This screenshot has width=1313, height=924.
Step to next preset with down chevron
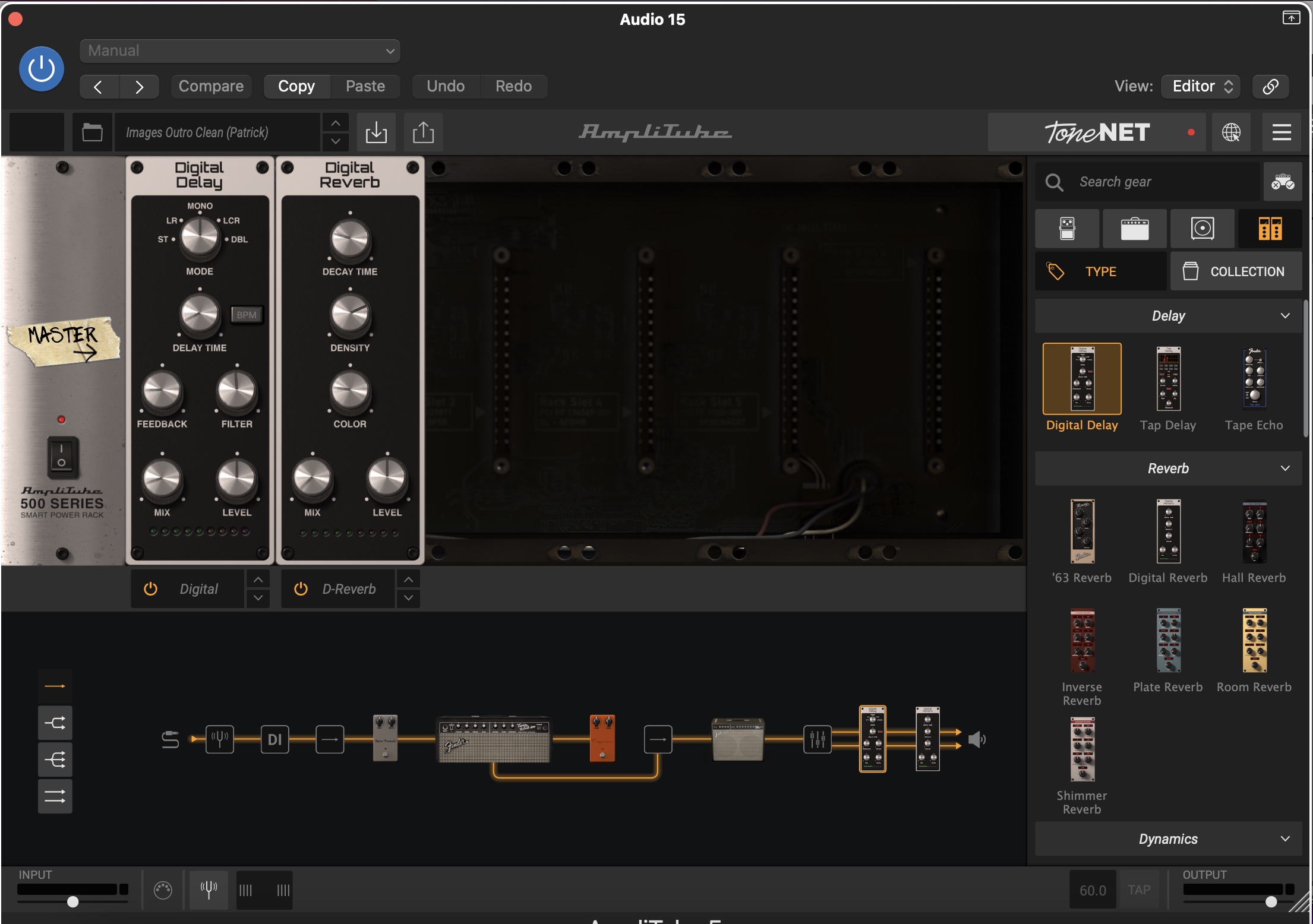(336, 141)
